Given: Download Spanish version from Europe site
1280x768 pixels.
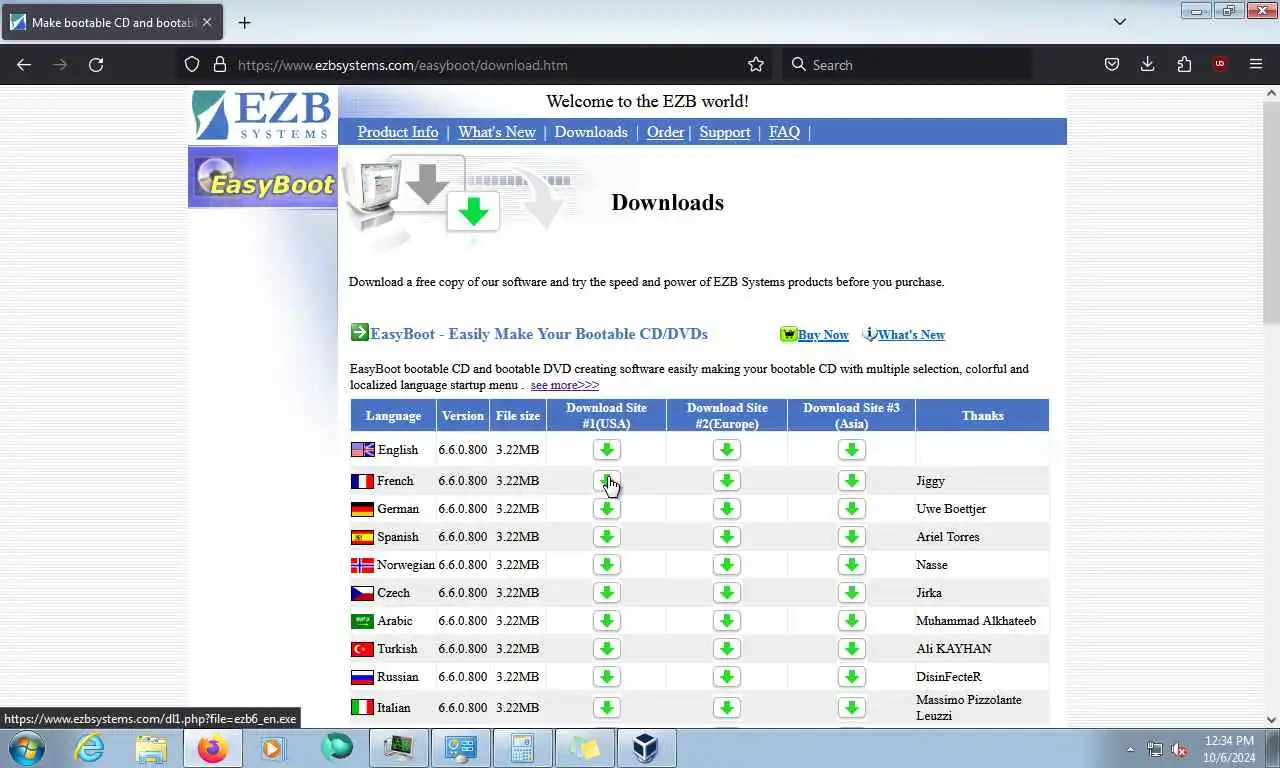Looking at the screenshot, I should [727, 537].
